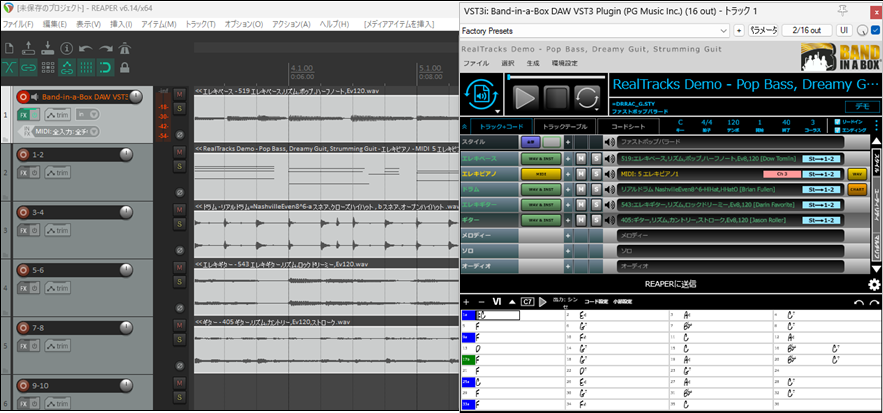Click the Band-in-a-Box play button
Screen dimensions: 883x413
point(526,97)
